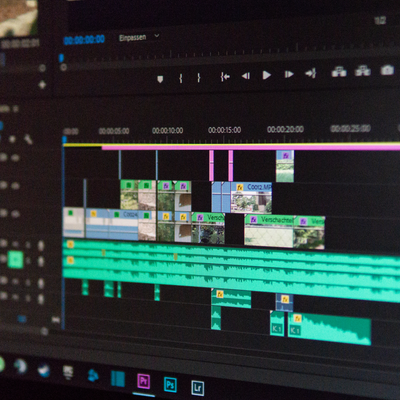Select the long K1 audio clip with the fading waveform
The width and height of the screenshot is (400, 400).
coord(329,329)
